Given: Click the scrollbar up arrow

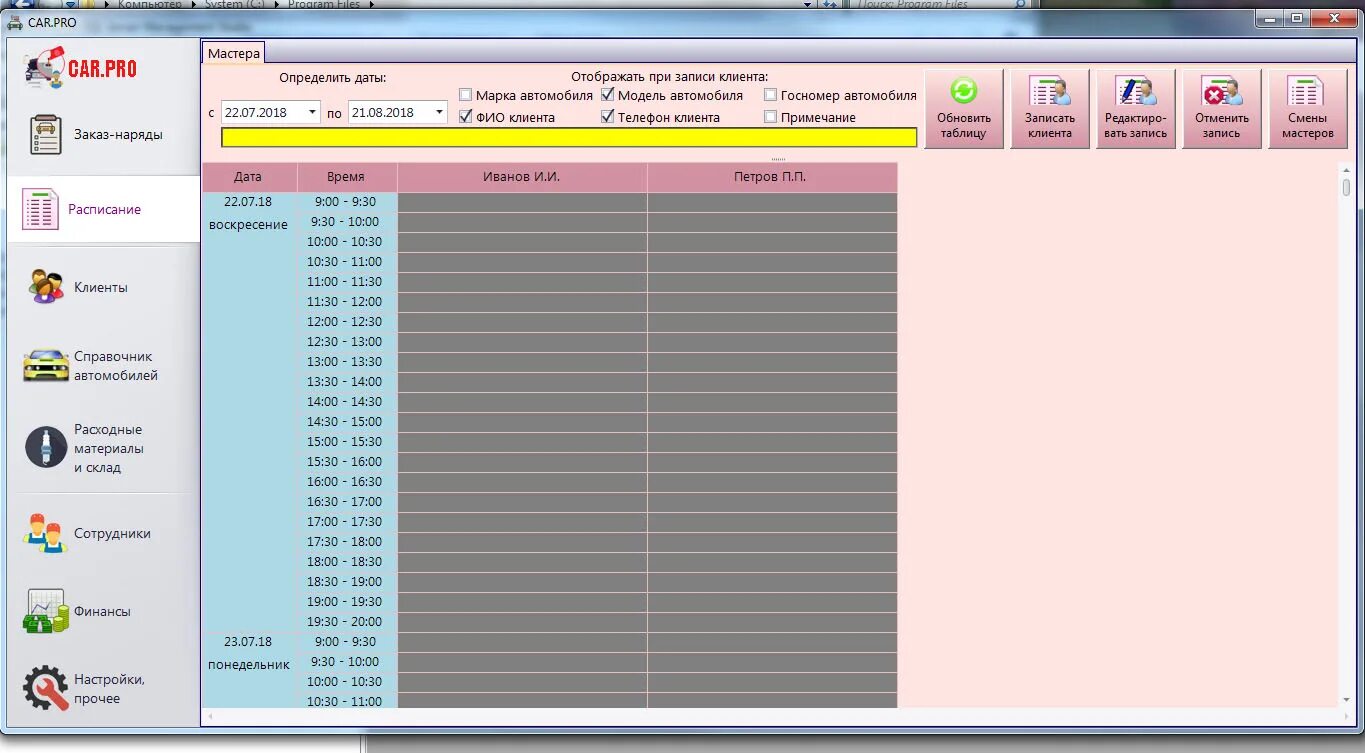Looking at the screenshot, I should point(1346,169).
